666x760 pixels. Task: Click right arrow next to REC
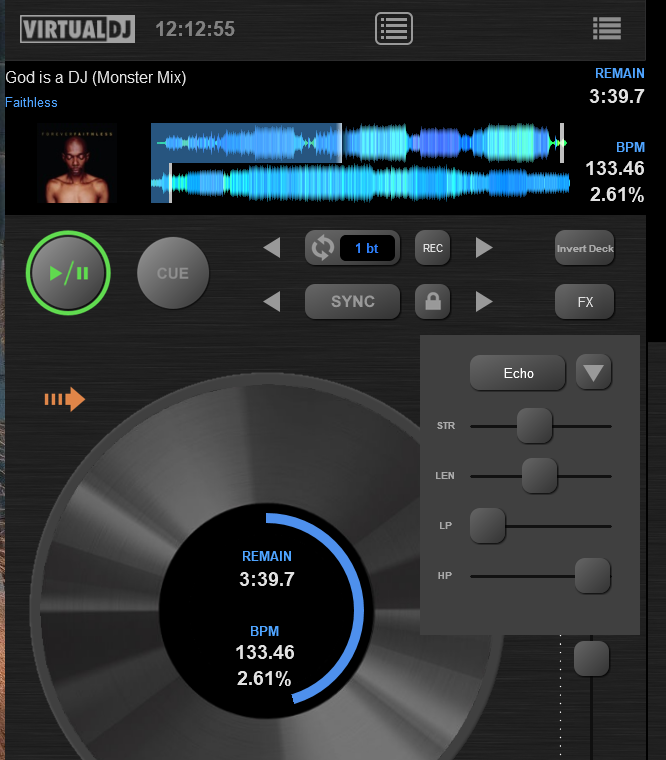[484, 248]
